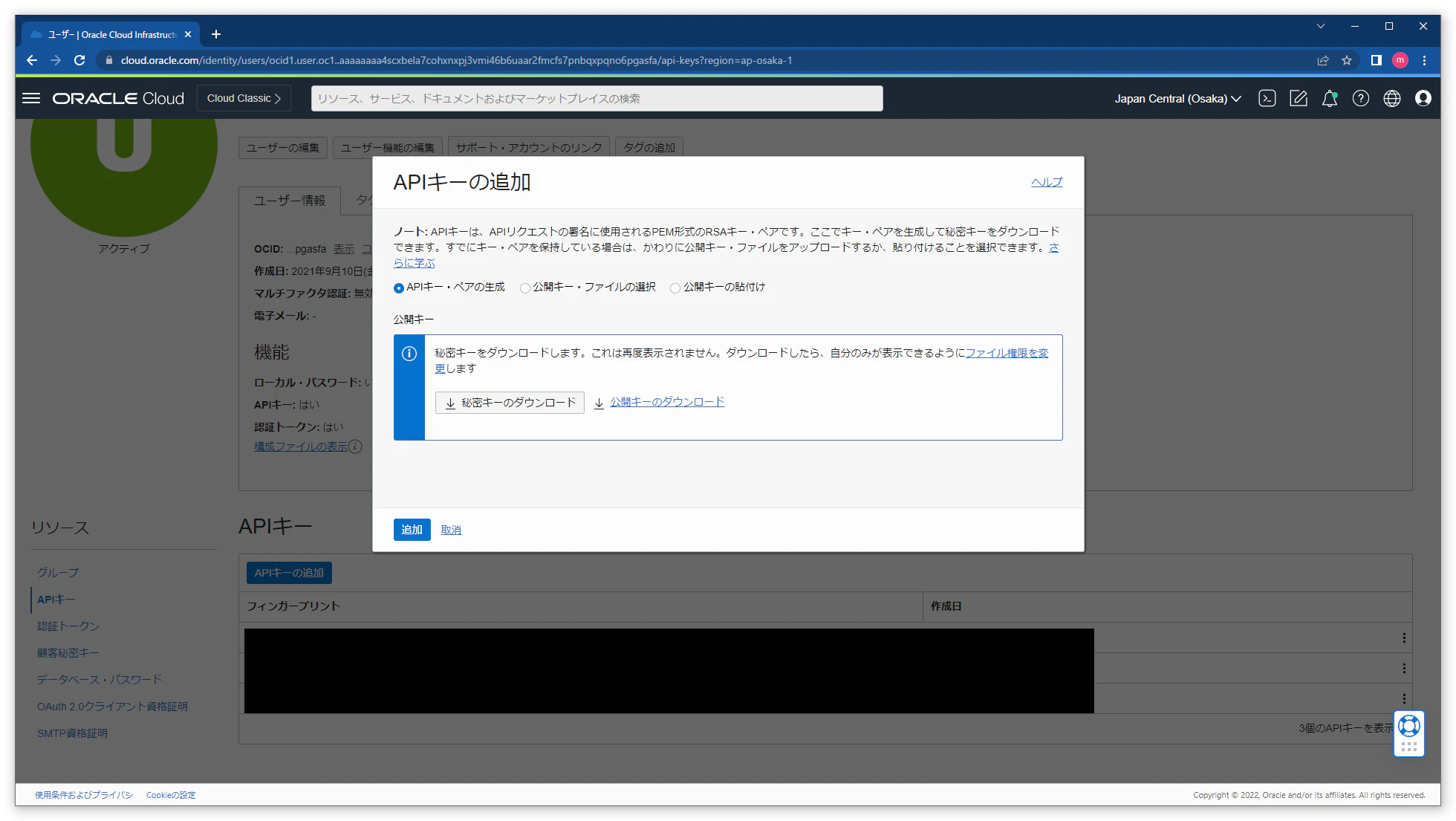Click the edit/notes pencil icon in header
The width and height of the screenshot is (1456, 821).
click(1299, 98)
